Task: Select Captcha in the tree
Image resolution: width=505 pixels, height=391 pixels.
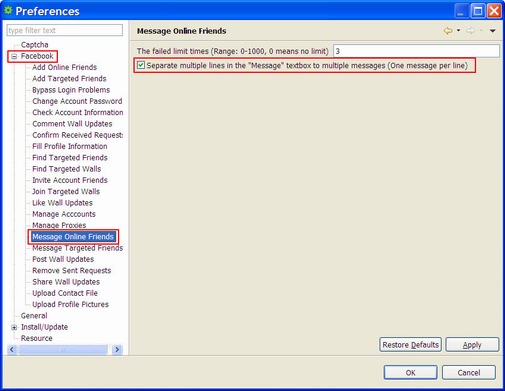Action: coord(34,45)
